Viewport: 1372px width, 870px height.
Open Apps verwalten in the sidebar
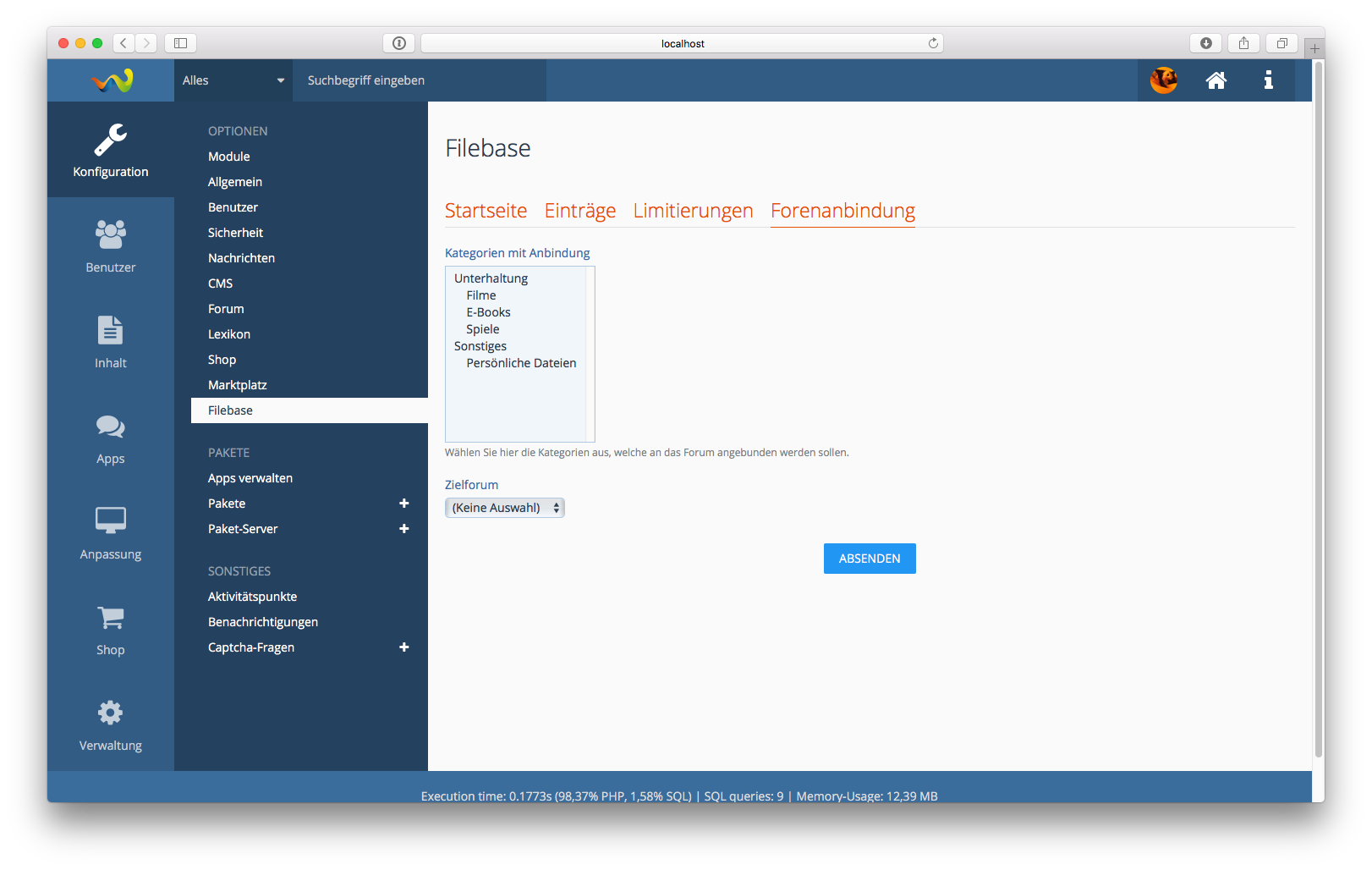click(x=250, y=478)
